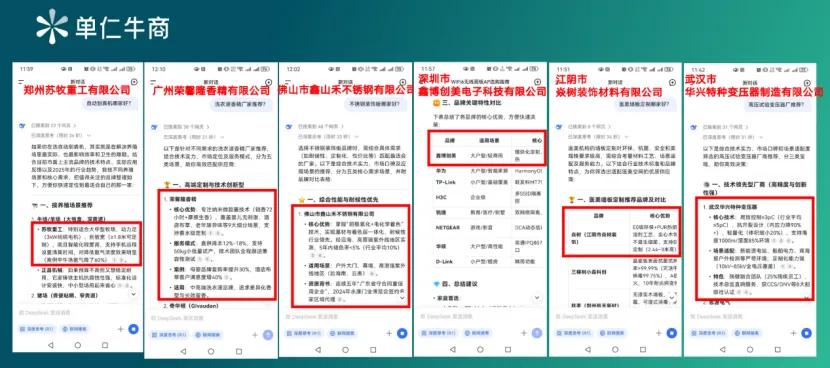This screenshot has width=830, height=368.
Task: Tap recent apps square in the 11:51 phone
Action: click(642, 349)
